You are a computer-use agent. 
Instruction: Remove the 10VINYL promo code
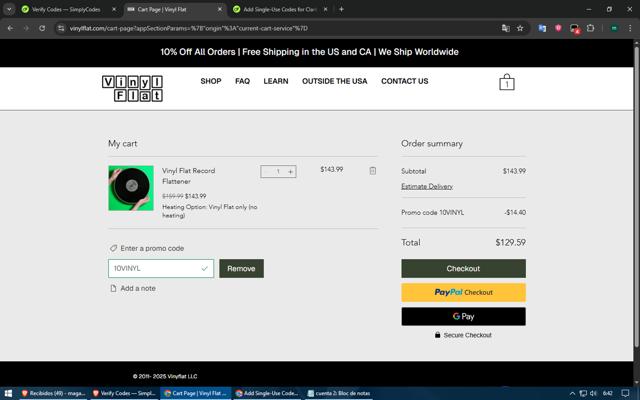[241, 269]
